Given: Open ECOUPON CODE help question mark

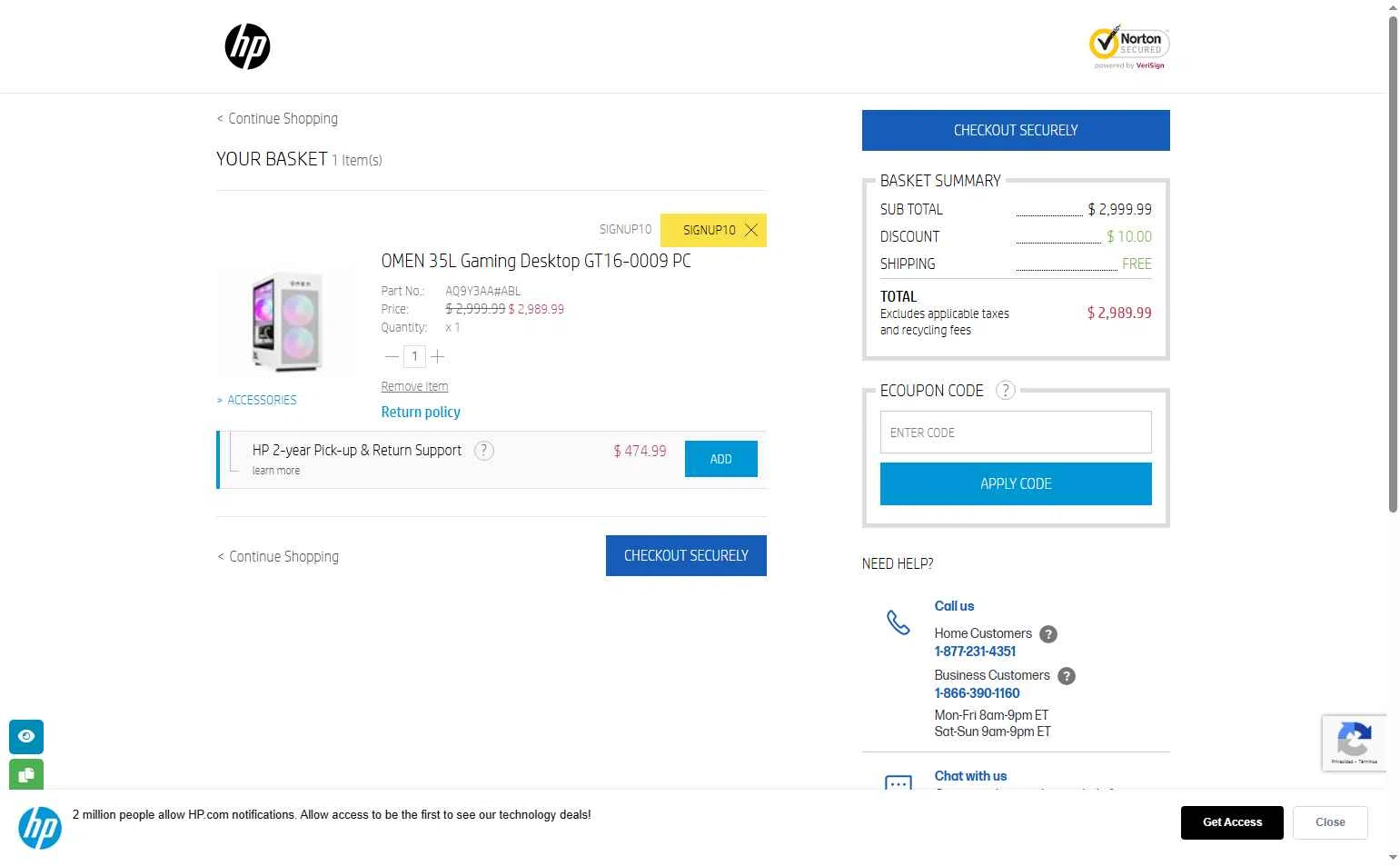Looking at the screenshot, I should click(1005, 391).
